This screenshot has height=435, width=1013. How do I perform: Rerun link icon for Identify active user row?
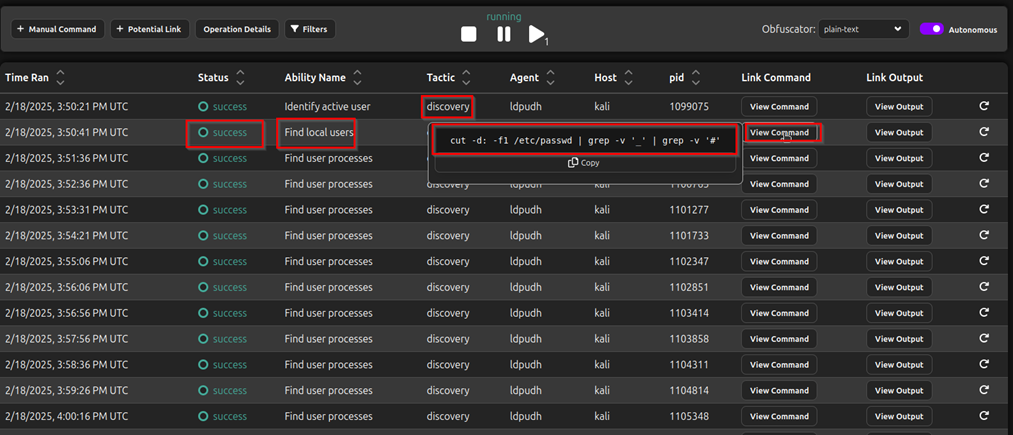coord(984,106)
